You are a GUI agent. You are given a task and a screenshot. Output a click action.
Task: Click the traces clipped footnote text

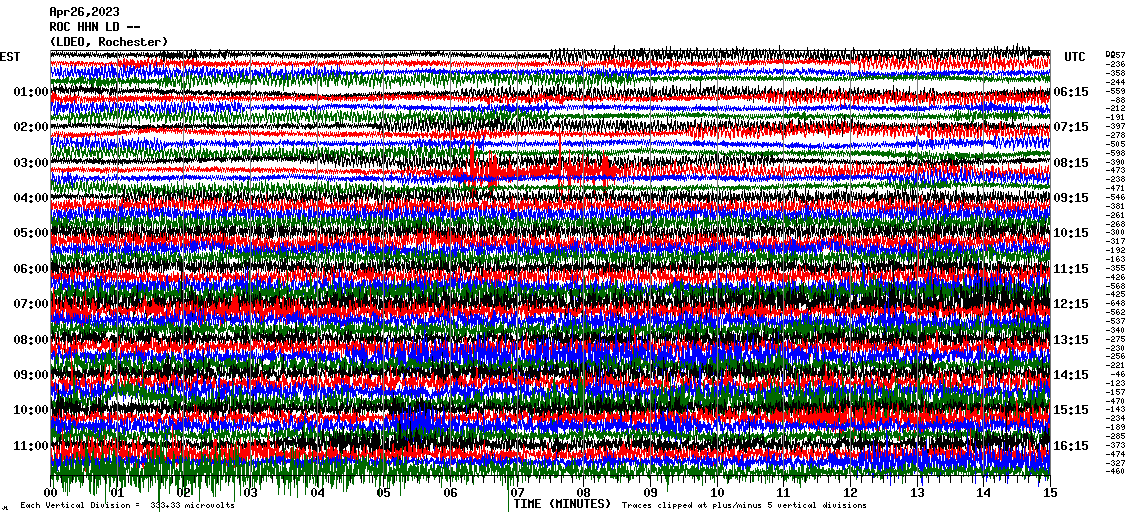tap(744, 506)
